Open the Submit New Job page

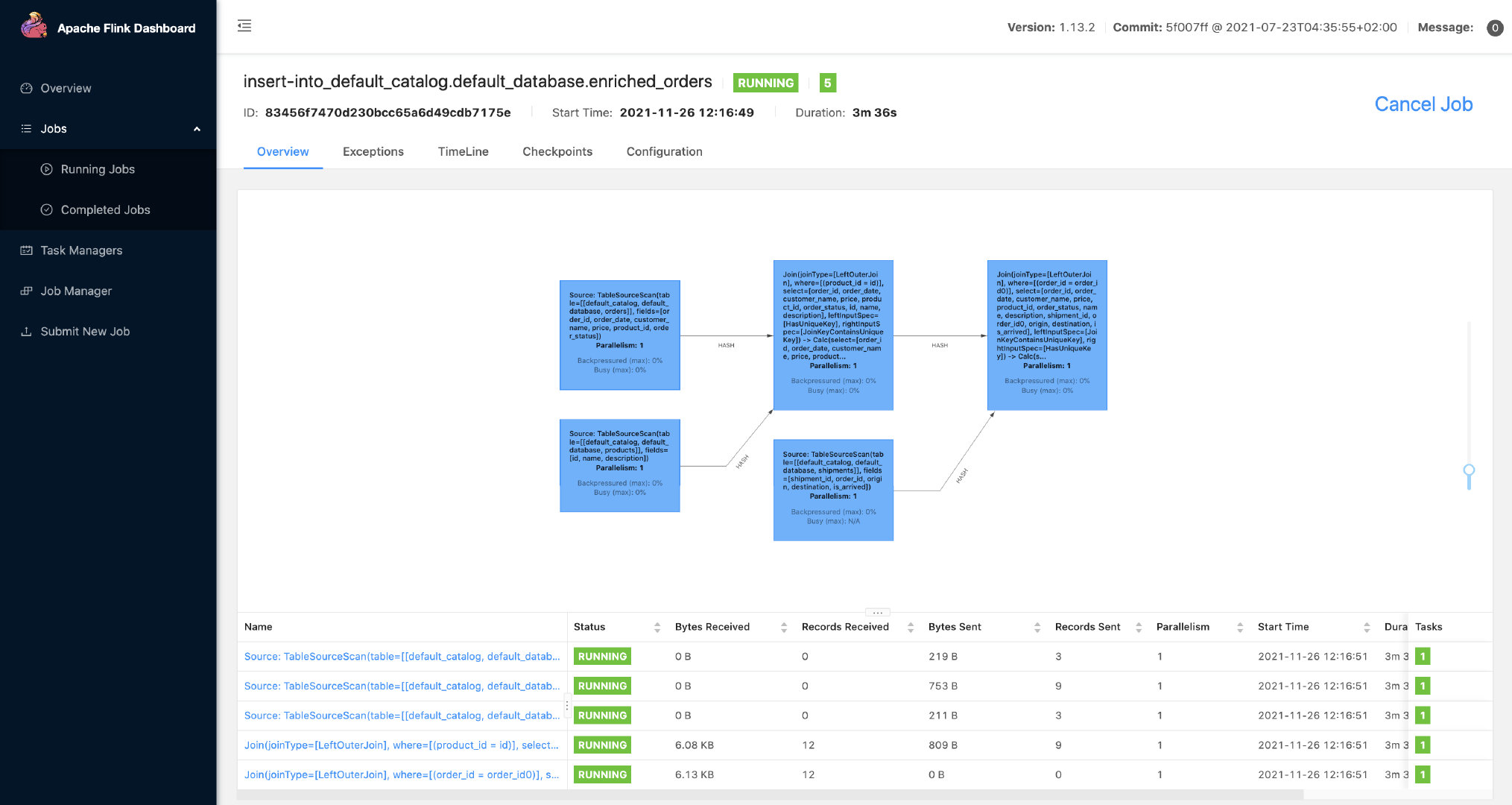point(85,332)
